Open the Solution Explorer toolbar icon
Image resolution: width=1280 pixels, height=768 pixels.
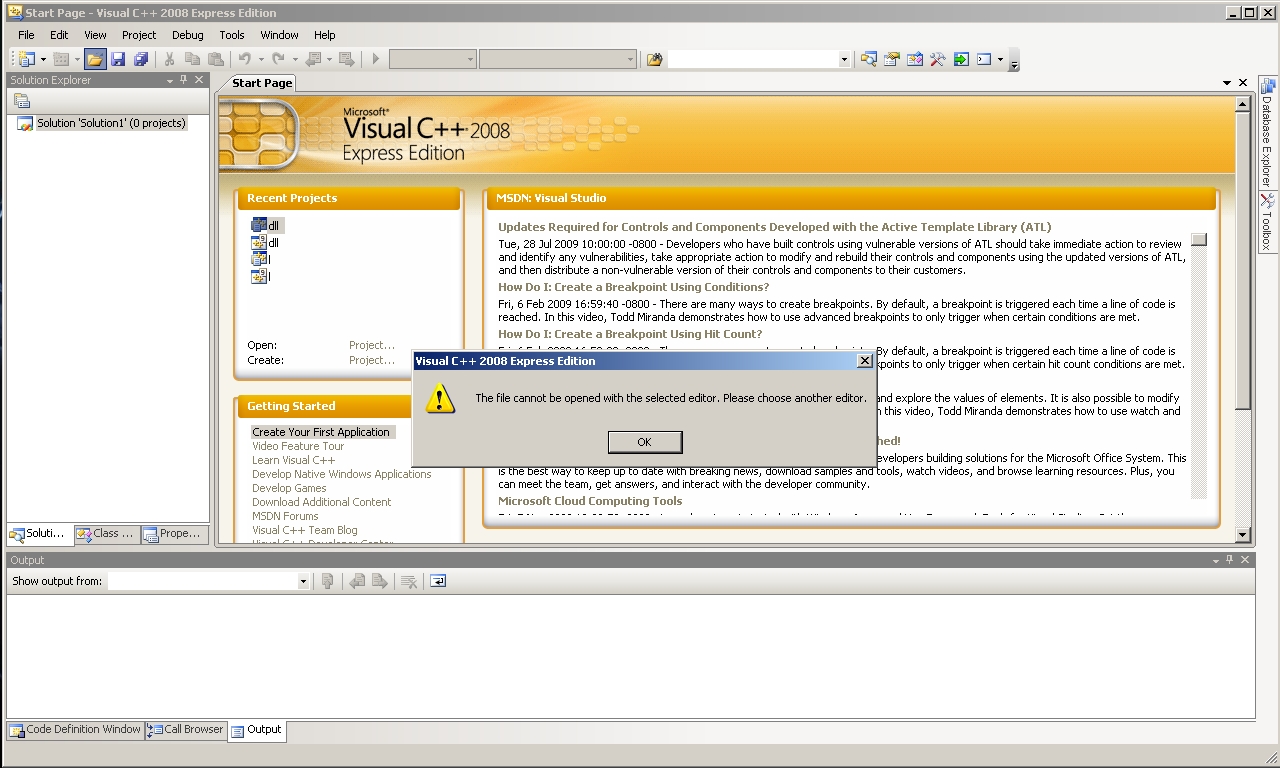point(868,59)
